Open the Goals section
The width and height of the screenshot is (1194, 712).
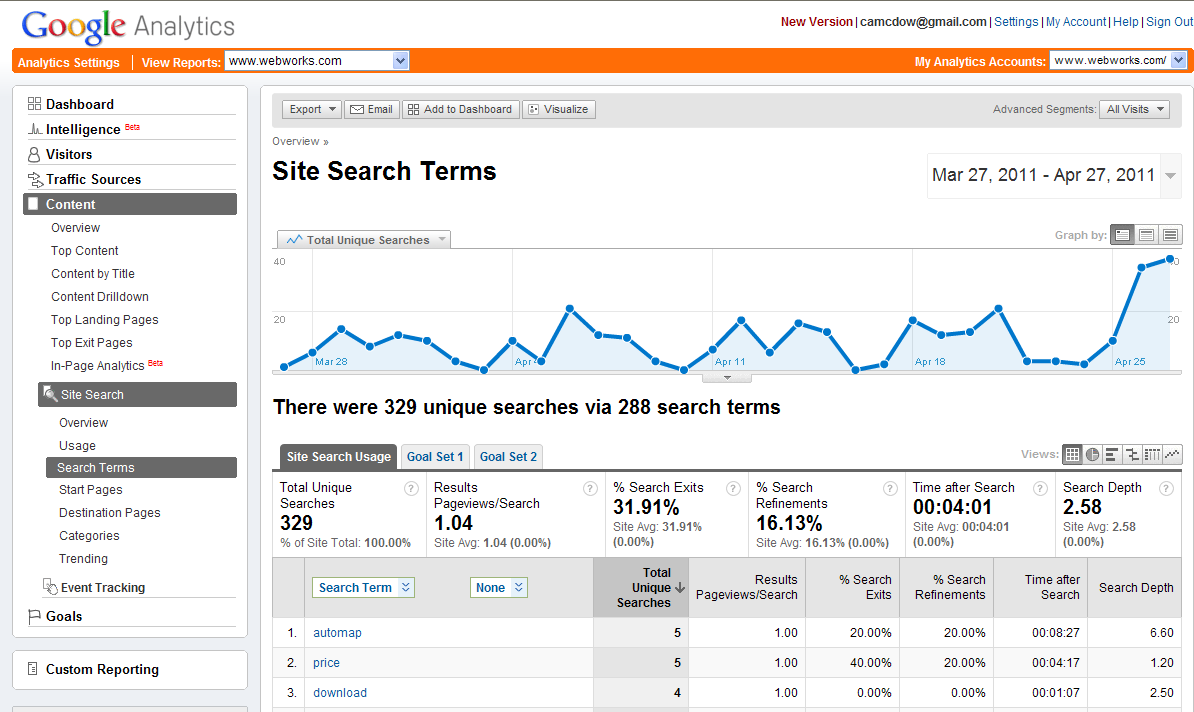[63, 616]
